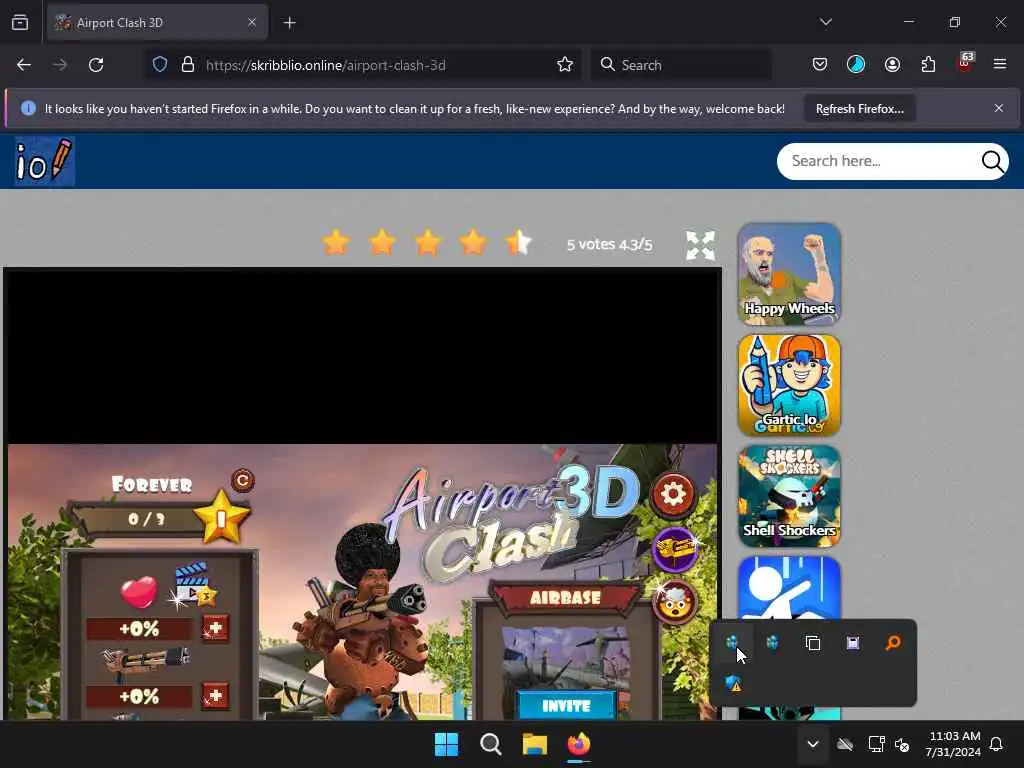Click the blue circular toolbar extension icon

point(856,65)
